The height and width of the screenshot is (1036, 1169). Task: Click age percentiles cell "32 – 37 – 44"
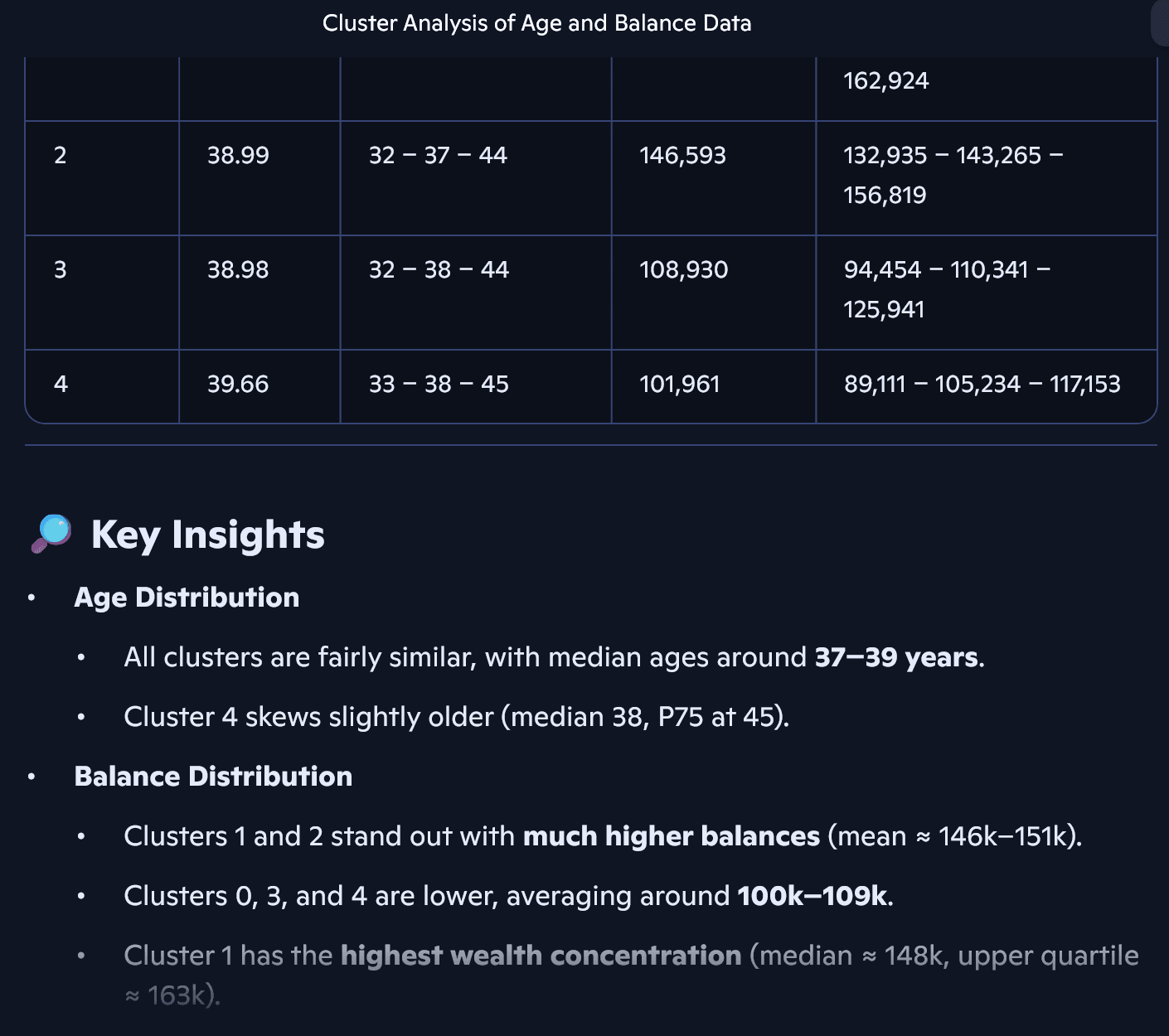[438, 155]
